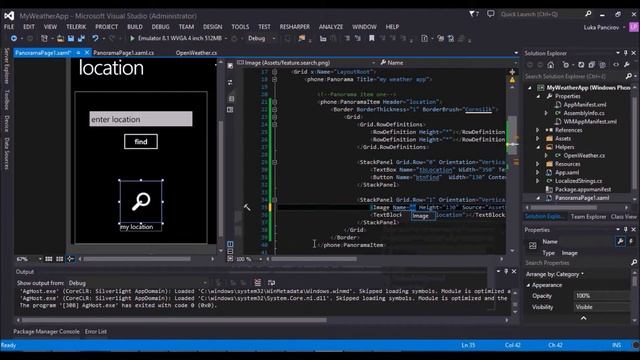Screen dimensions: 640x360
Task: Open the BUILD menu
Action: pos(135,27)
